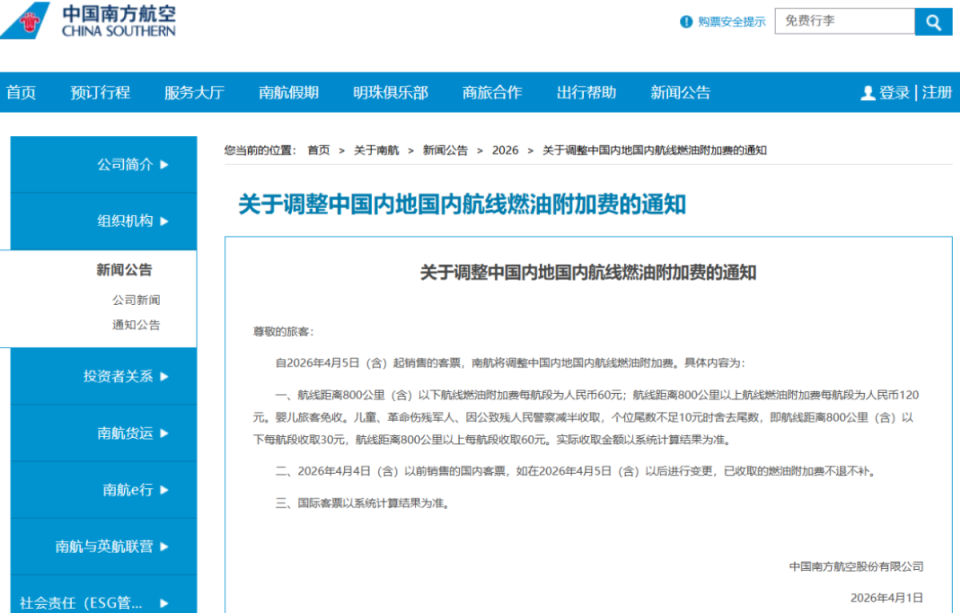Screen dimensions: 960x613
Task: Select 出行帮助 in the top navigation
Action: 586,92
